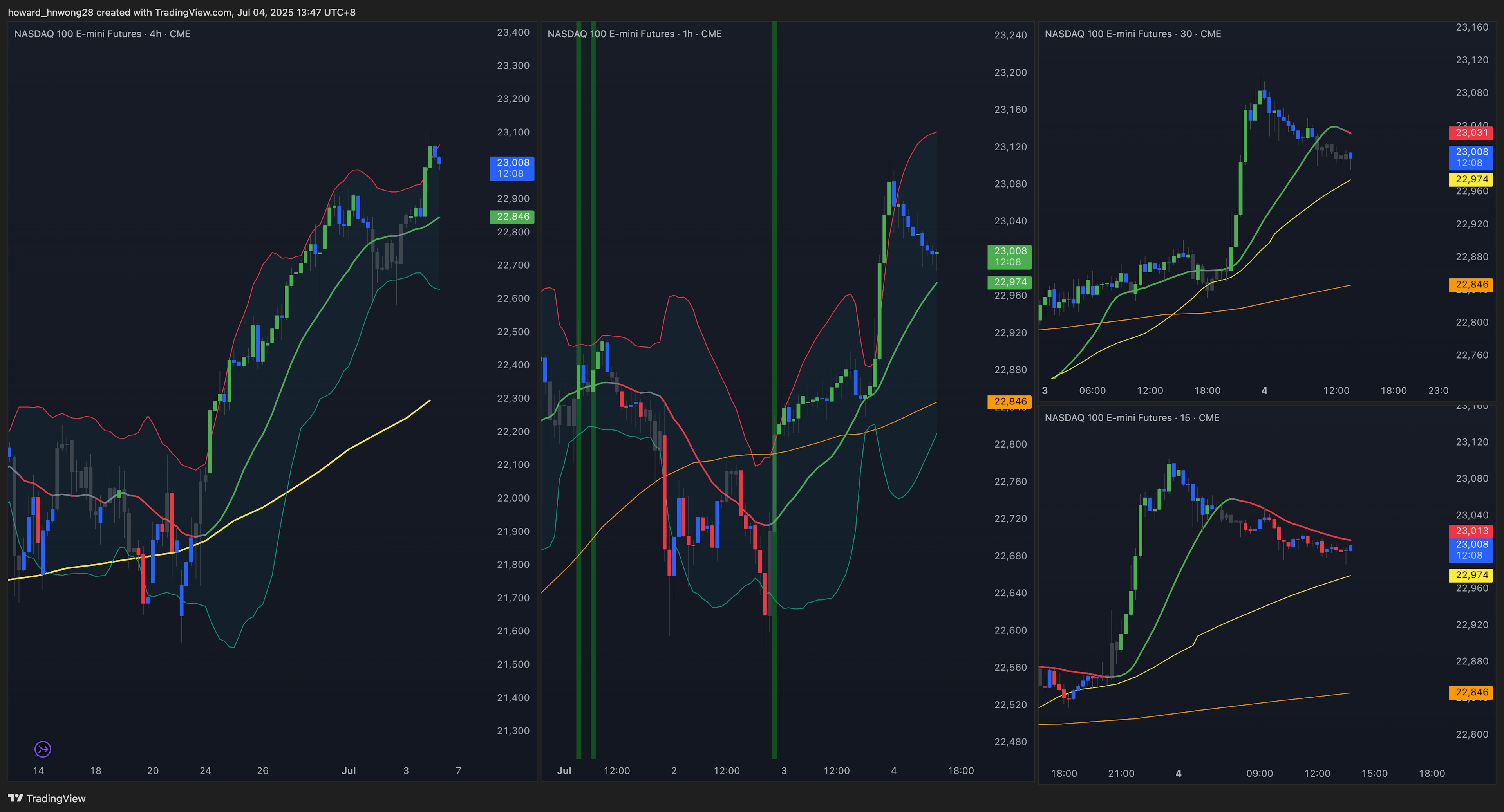Click the orange 22,846 price label on 30-minute chart
1504x812 pixels.
(1471, 285)
